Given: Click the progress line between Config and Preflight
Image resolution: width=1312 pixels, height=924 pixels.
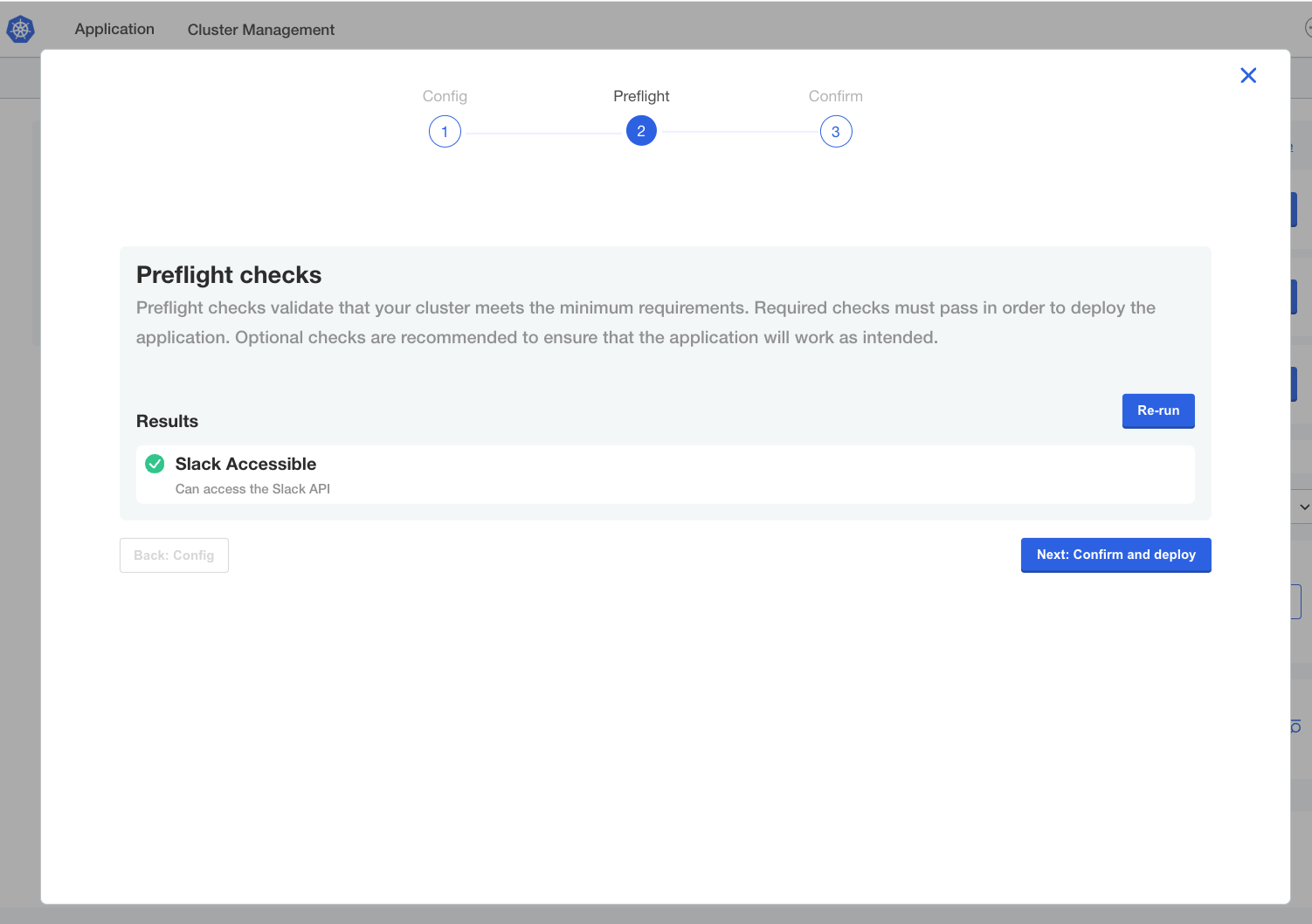Looking at the screenshot, I should click(x=542, y=131).
